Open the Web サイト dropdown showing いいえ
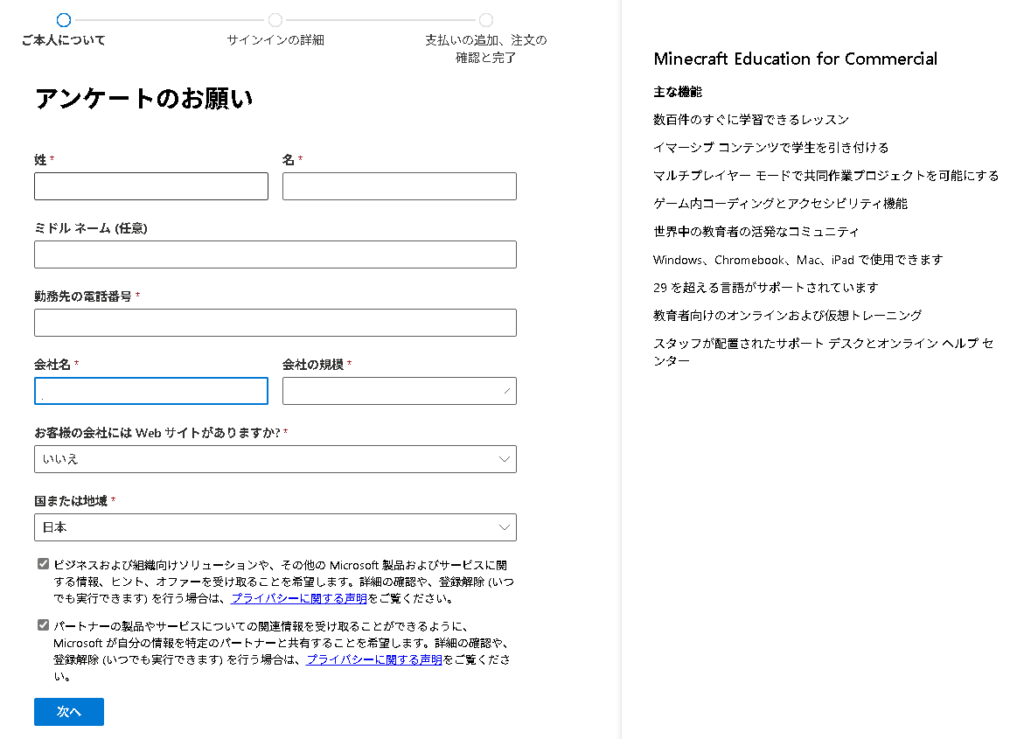 pos(275,459)
